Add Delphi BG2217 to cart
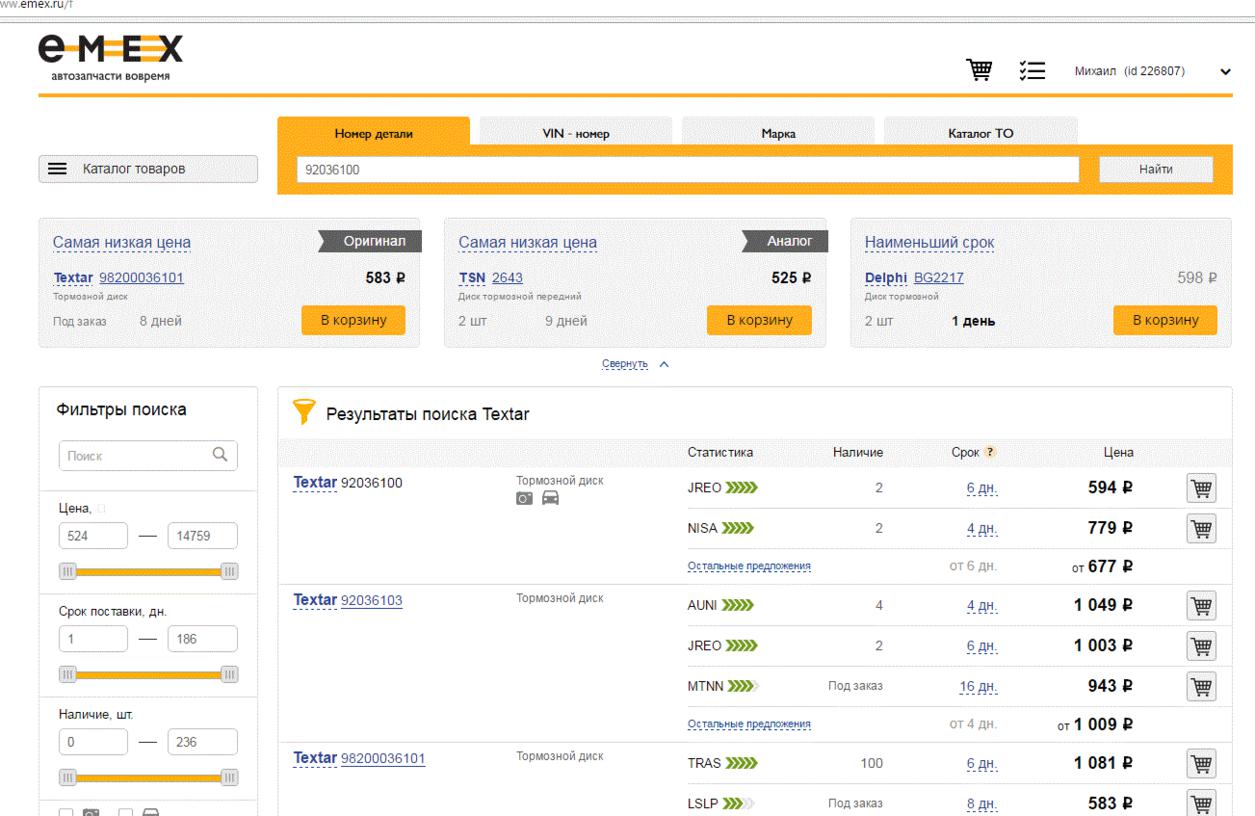 click(x=1165, y=320)
